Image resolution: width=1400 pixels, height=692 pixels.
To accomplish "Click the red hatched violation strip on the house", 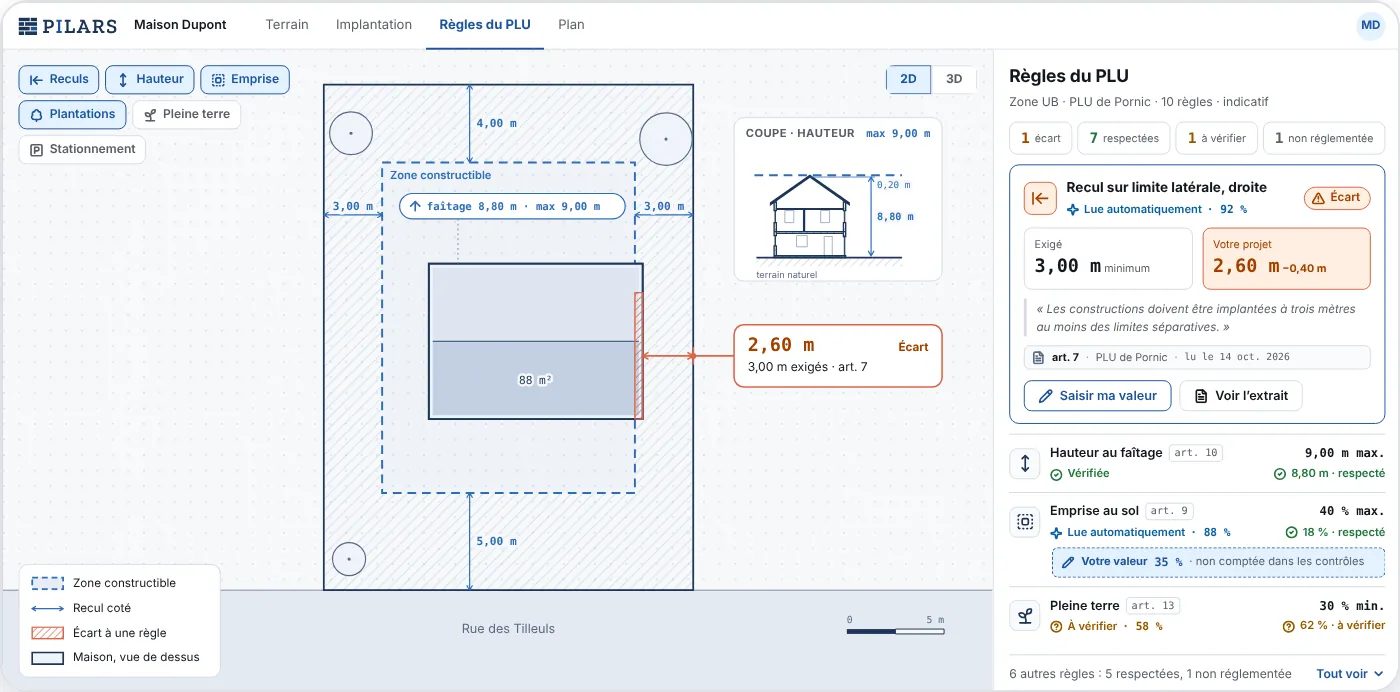I will pos(639,355).
